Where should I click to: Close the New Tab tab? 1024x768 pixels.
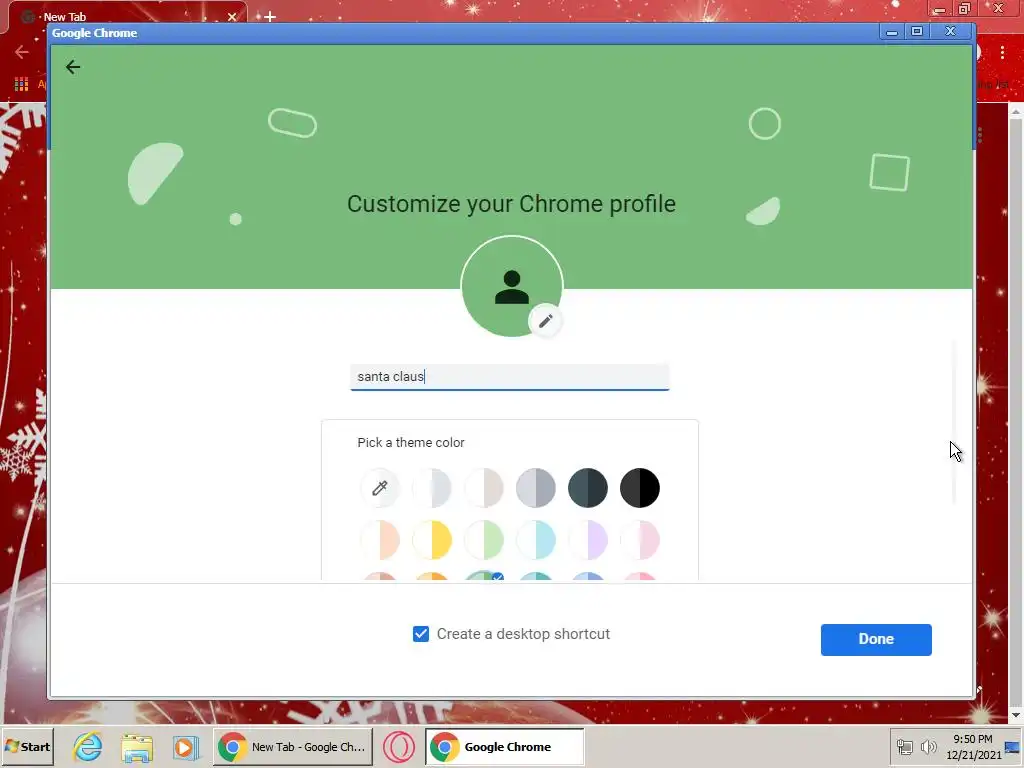232,17
